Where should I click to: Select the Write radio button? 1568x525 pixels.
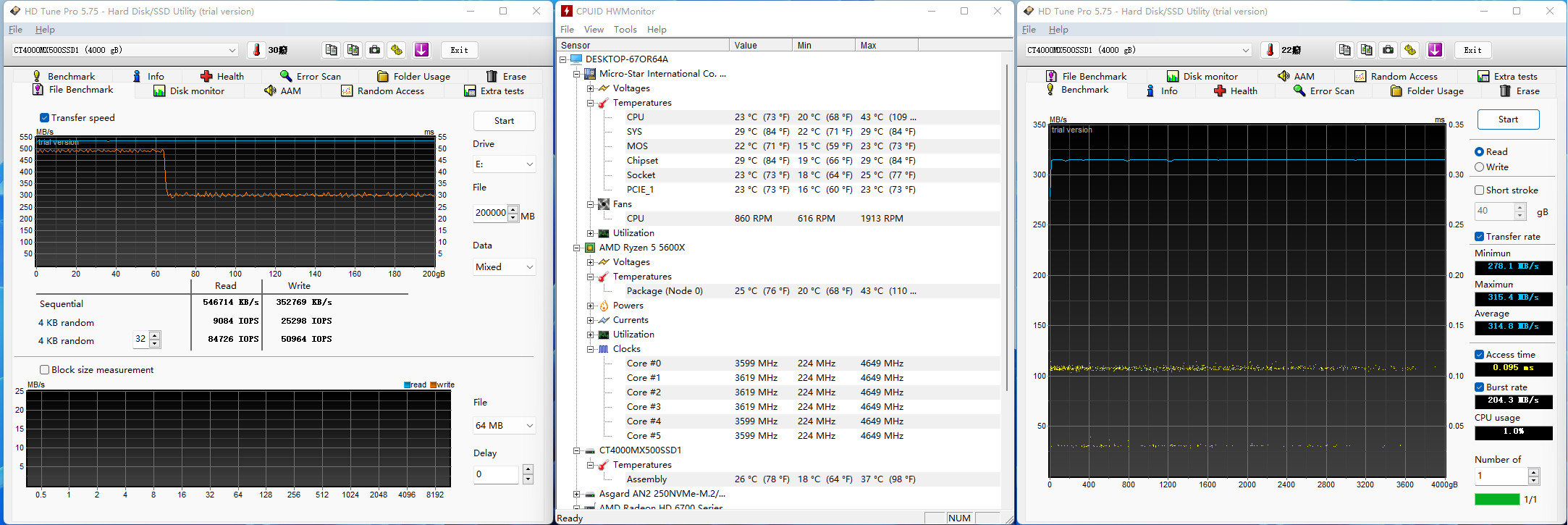1480,167
